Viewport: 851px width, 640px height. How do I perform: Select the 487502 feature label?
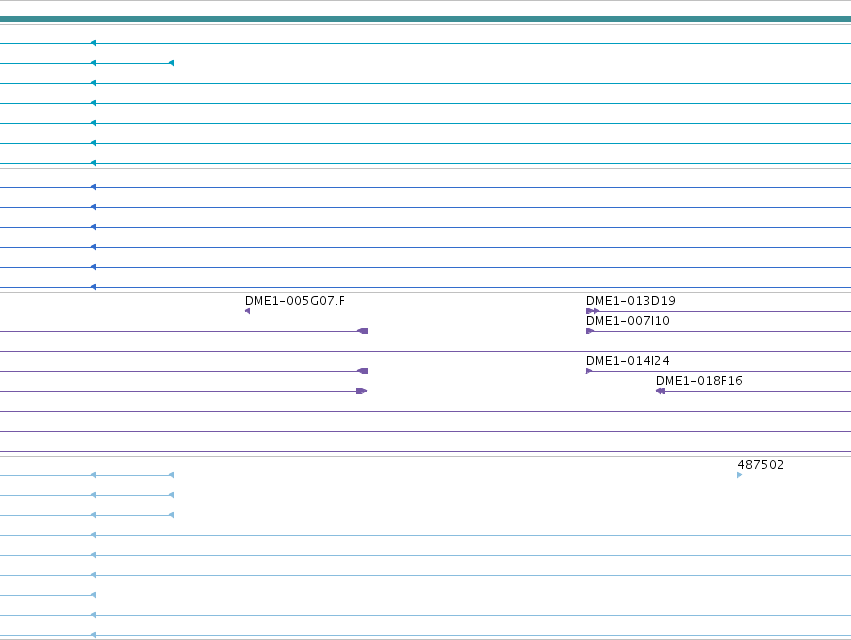(x=760, y=465)
